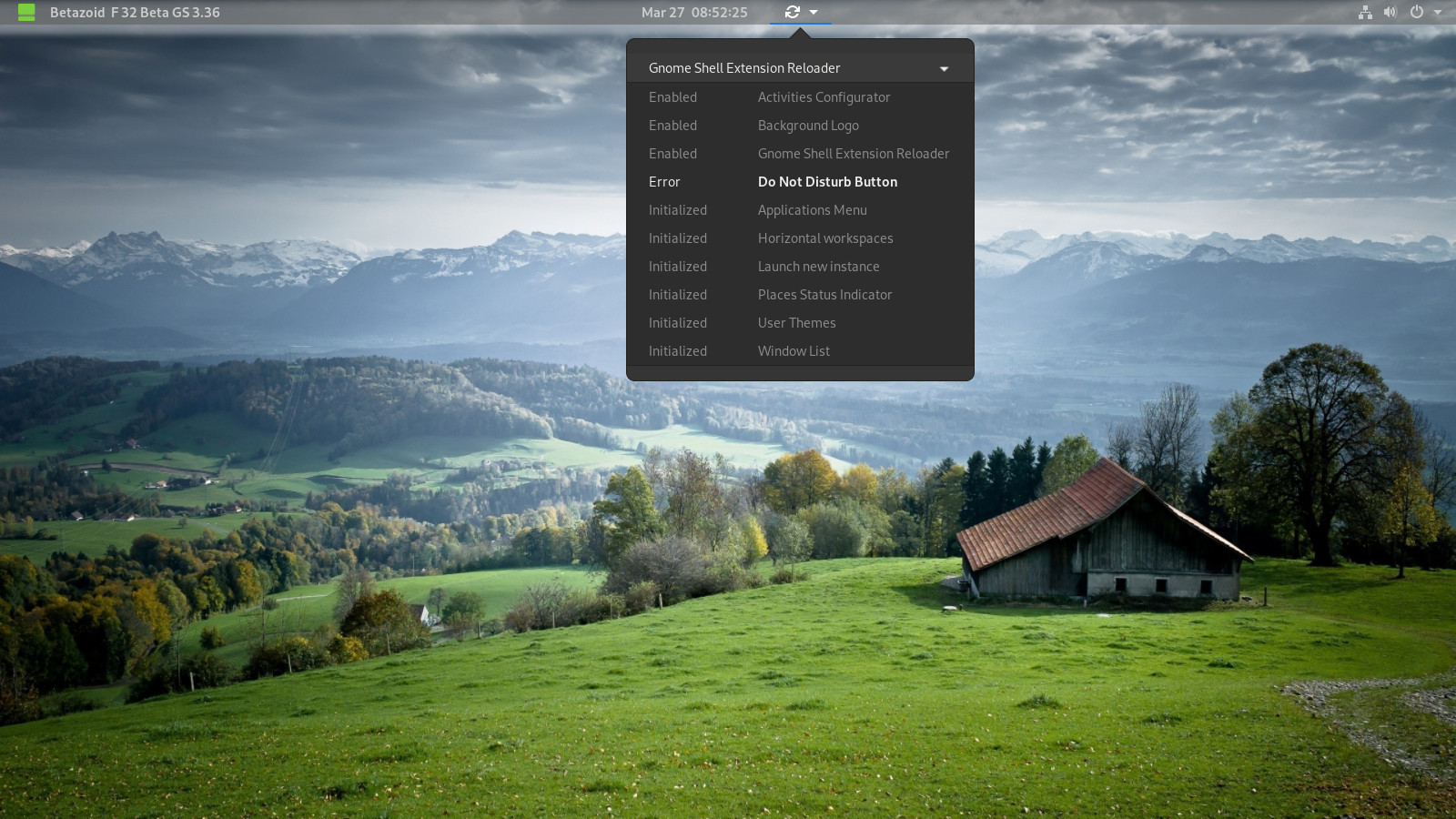
Task: Click Initialized status beside Places Status Indicator
Action: coord(677,295)
